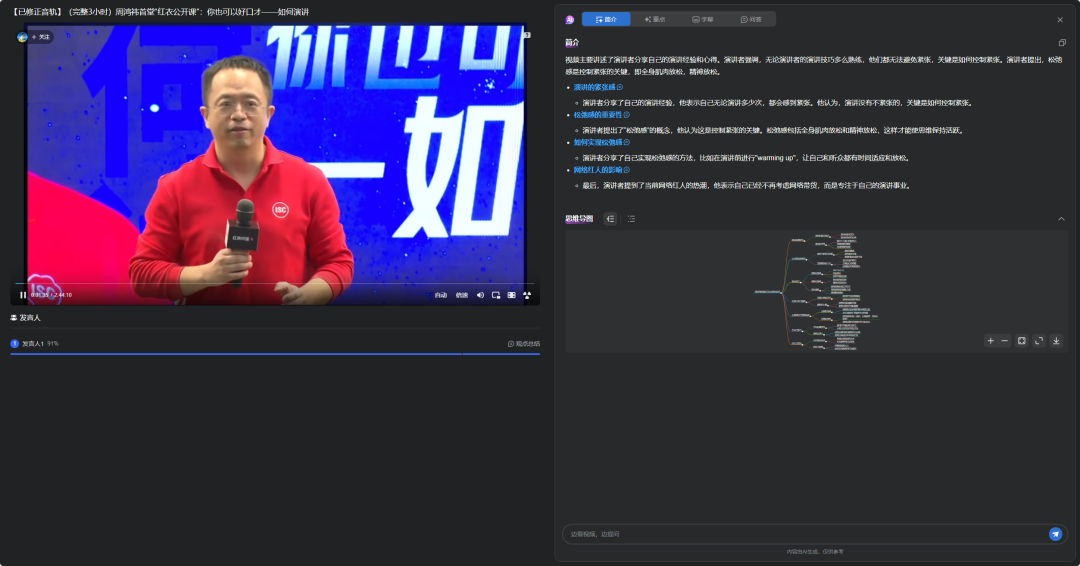Seek on the video progress bar
1080x566 pixels.
275,284
